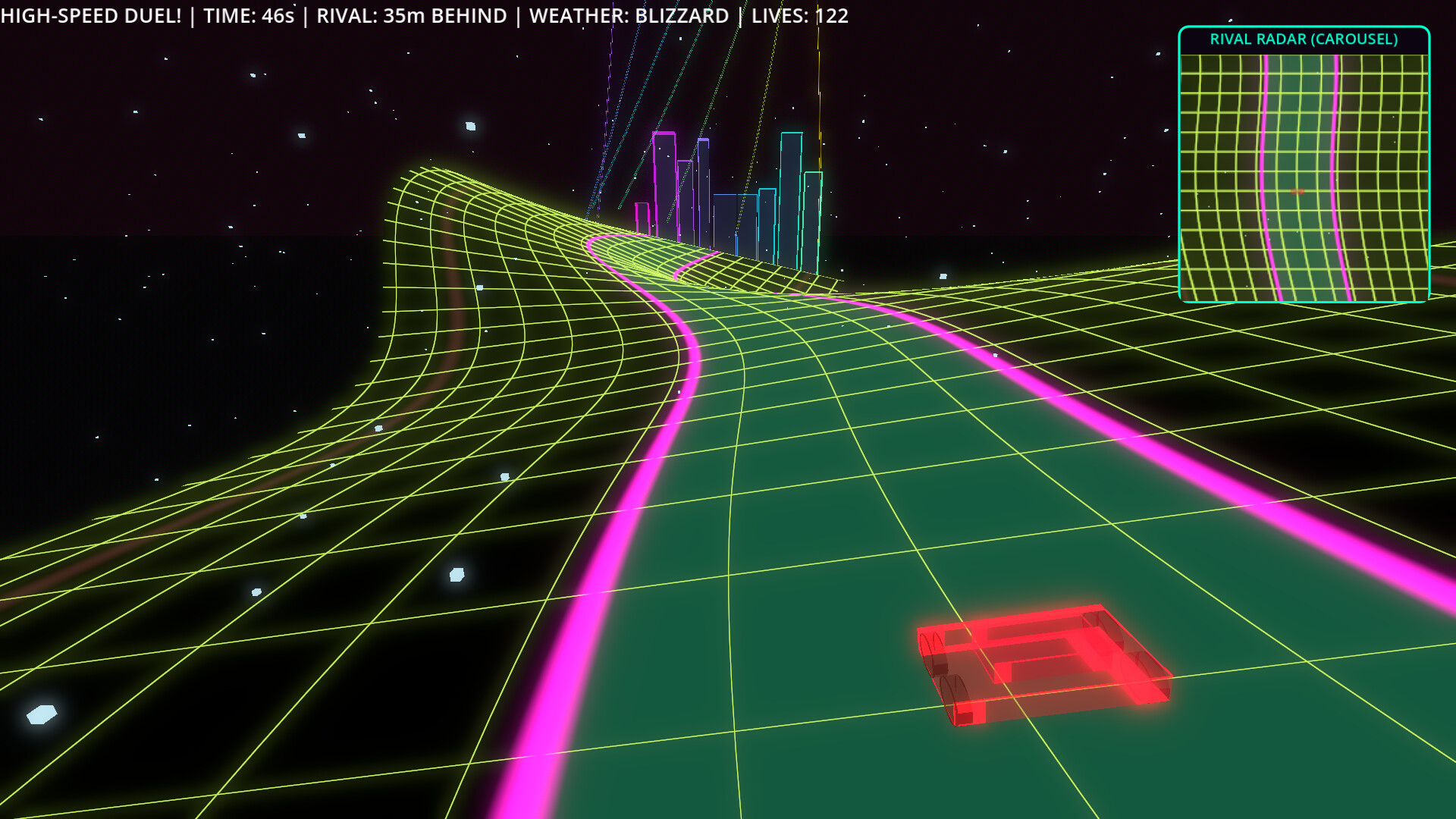Click 'WEATHER: BLIZZARD' indicator

click(x=629, y=16)
